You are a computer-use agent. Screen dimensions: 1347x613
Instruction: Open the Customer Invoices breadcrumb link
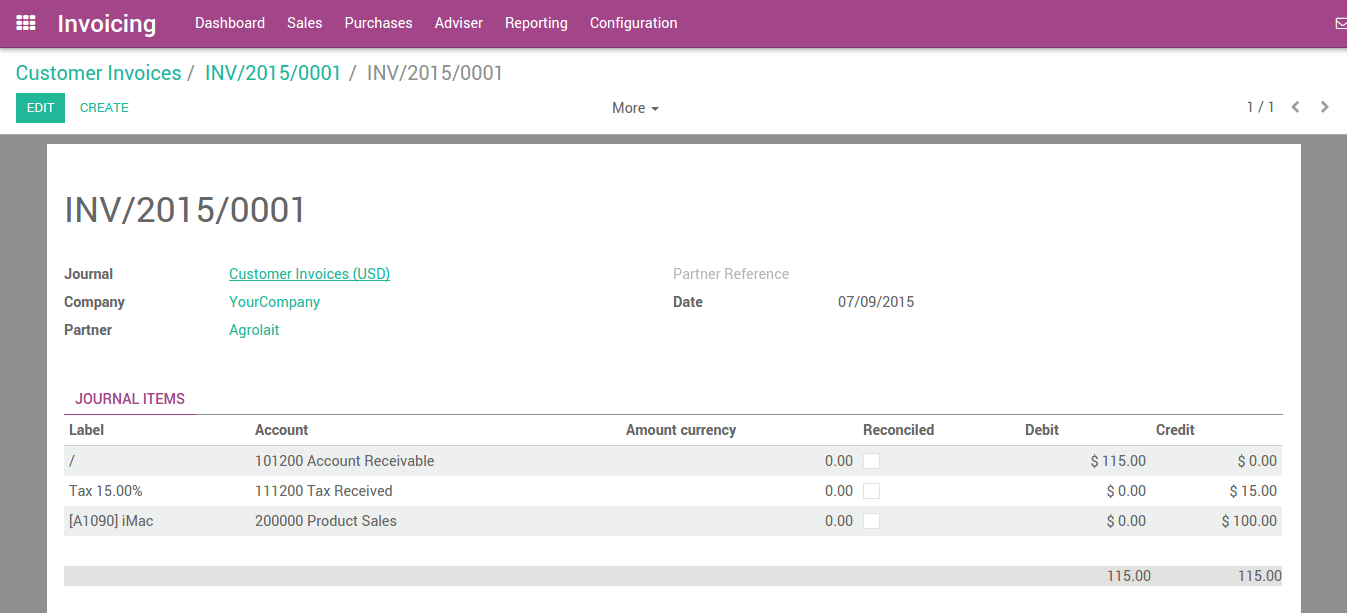click(98, 73)
